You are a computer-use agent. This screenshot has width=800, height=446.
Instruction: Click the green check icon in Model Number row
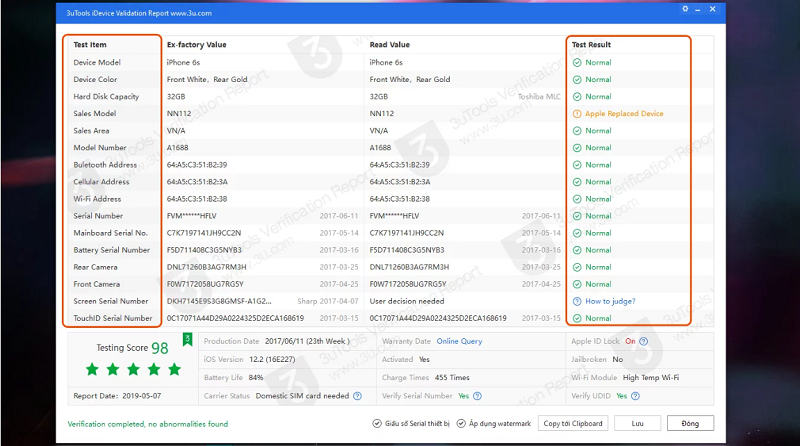point(577,148)
